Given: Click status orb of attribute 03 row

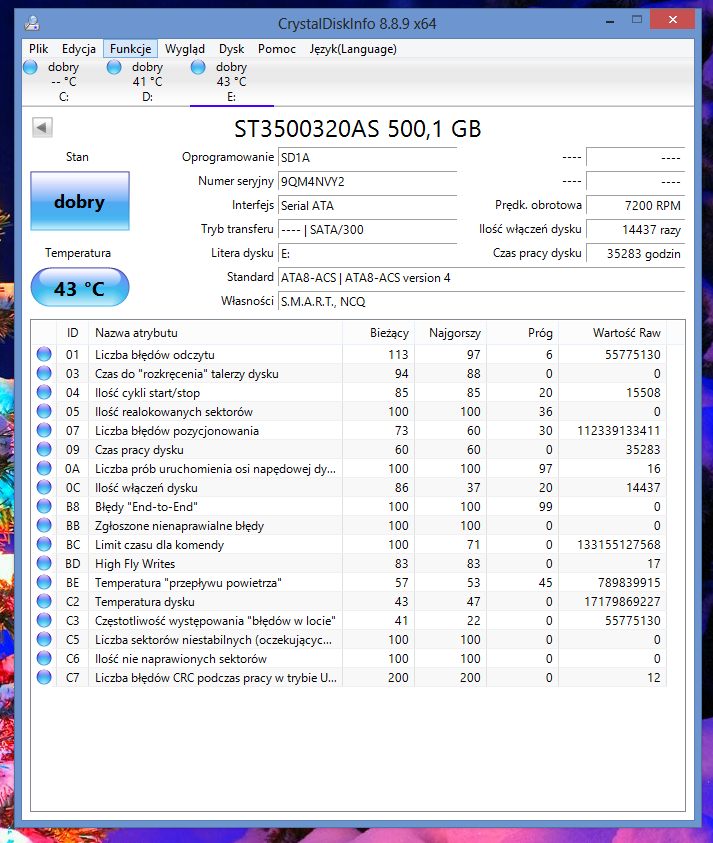Looking at the screenshot, I should (x=44, y=373).
